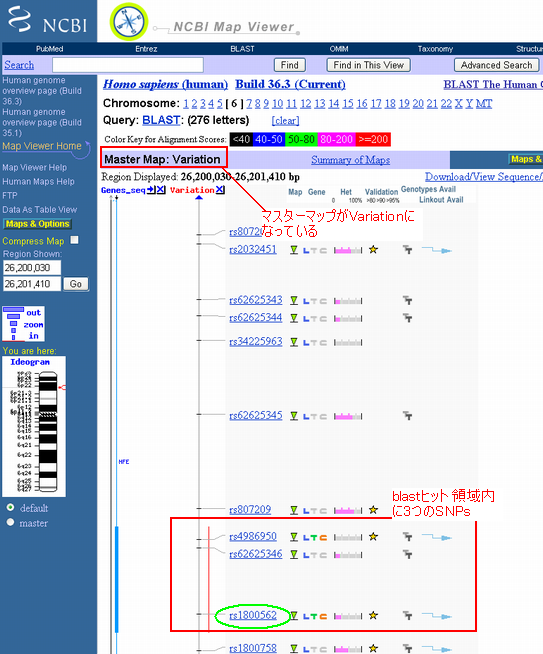Click the star validation icon for rs2032451

coord(373,250)
